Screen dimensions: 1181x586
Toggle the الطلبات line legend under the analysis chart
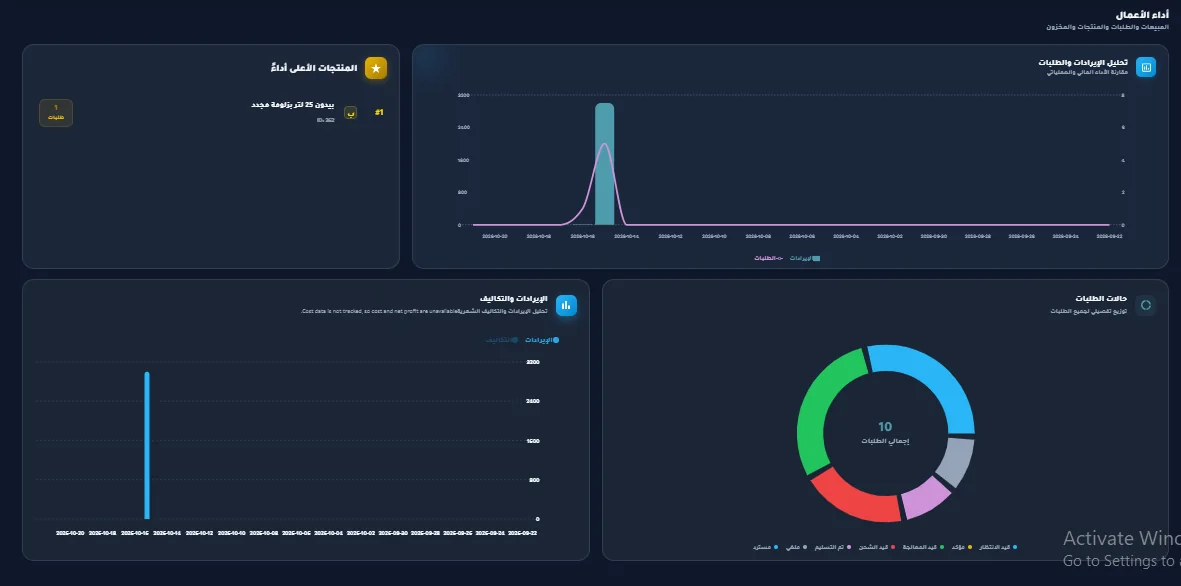[x=769, y=258]
